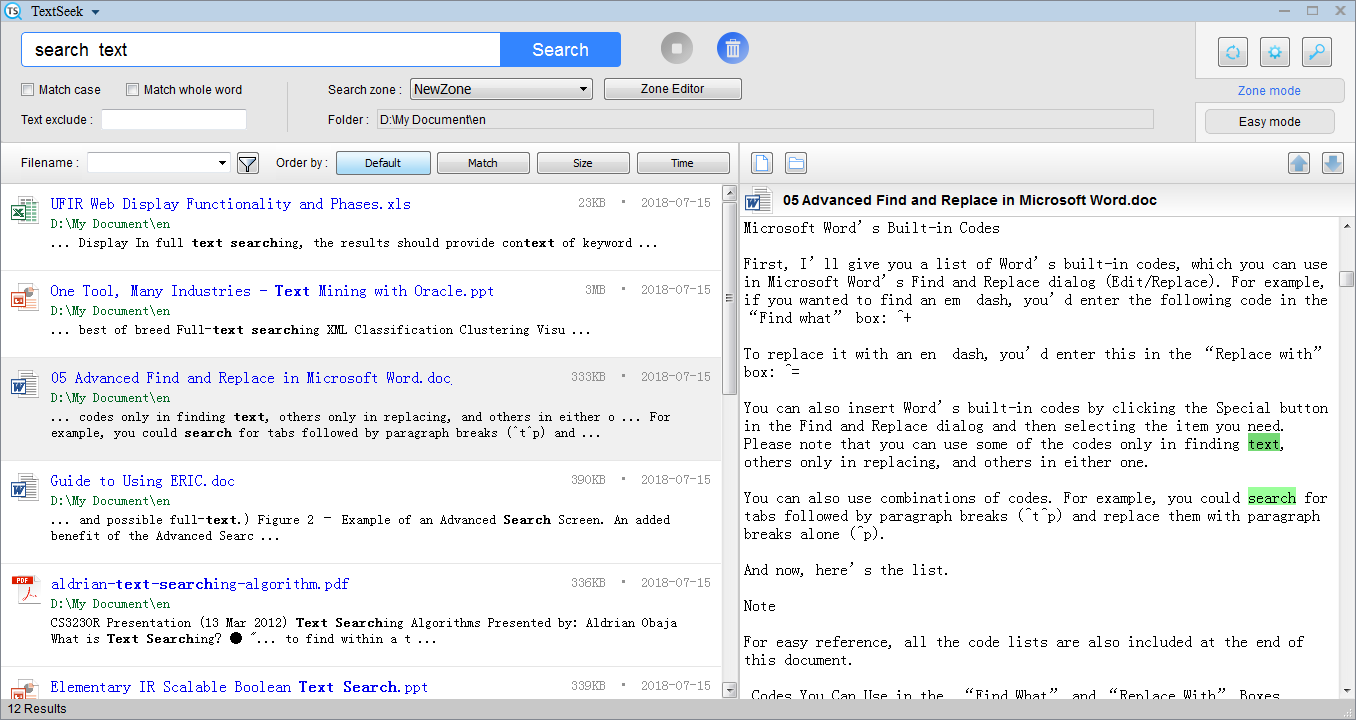
Task: Click the update/refresh icon in top-right corner
Action: click(1232, 51)
